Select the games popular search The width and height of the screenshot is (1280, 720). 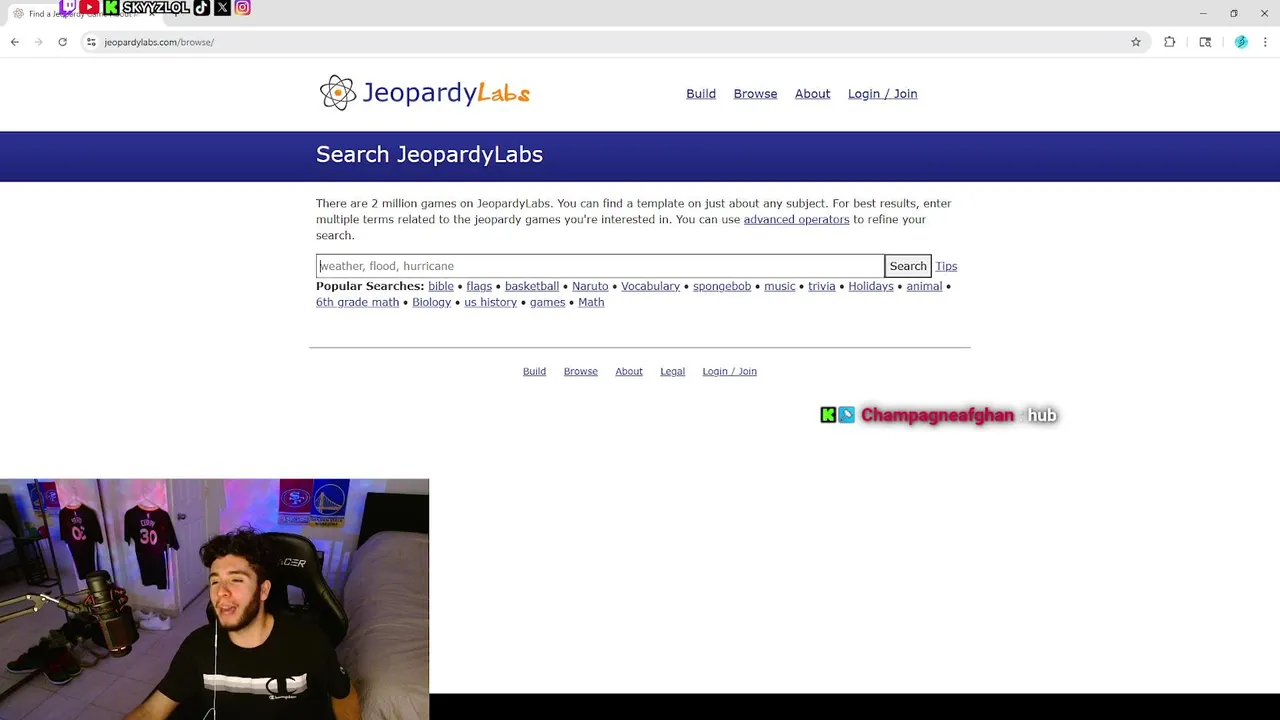[547, 302]
